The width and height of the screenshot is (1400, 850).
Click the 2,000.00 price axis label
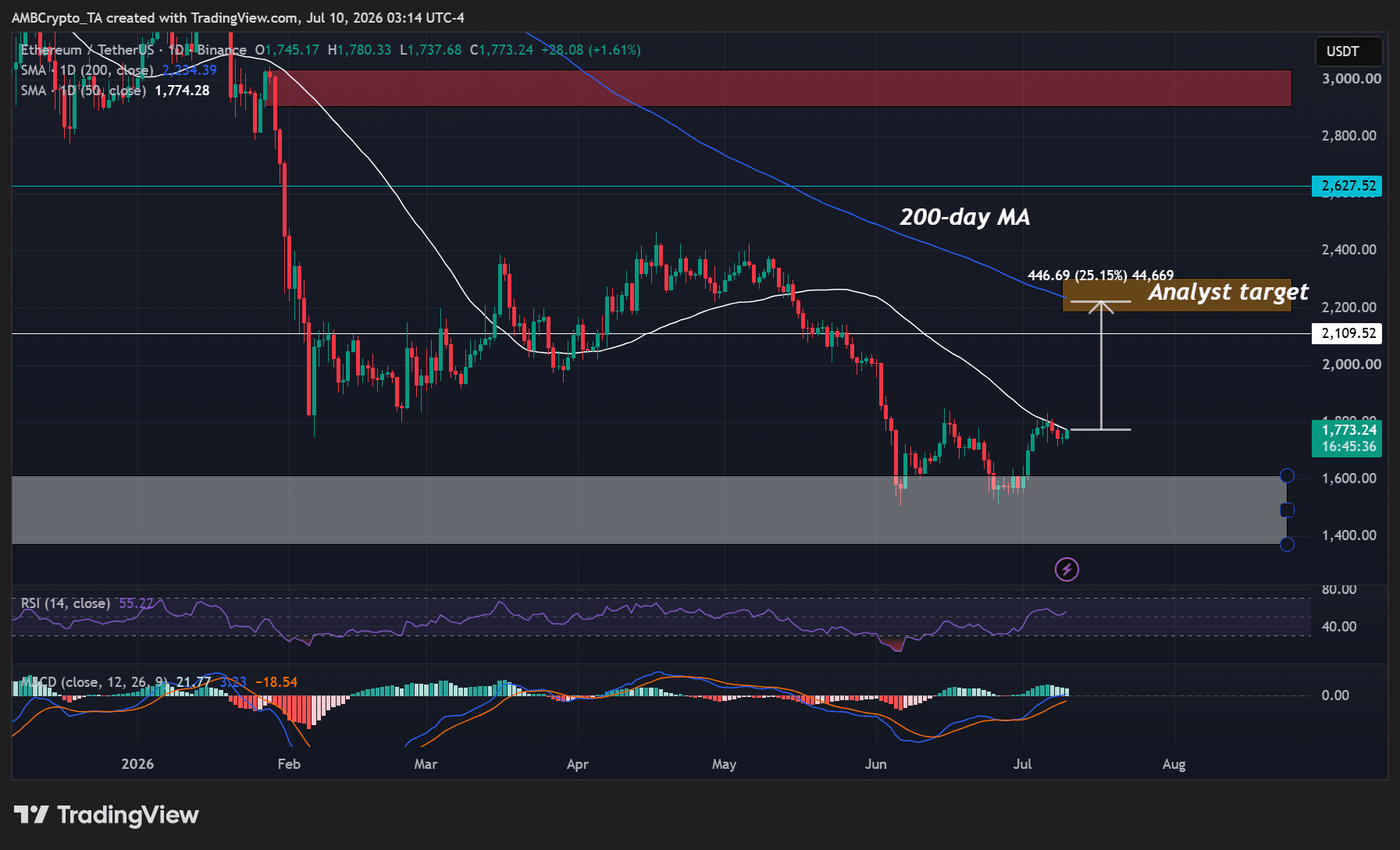1351,365
